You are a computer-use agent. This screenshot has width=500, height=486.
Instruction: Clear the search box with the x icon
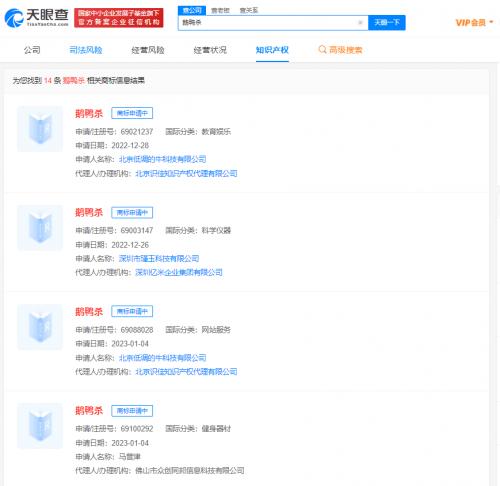pyautogui.click(x=360, y=23)
